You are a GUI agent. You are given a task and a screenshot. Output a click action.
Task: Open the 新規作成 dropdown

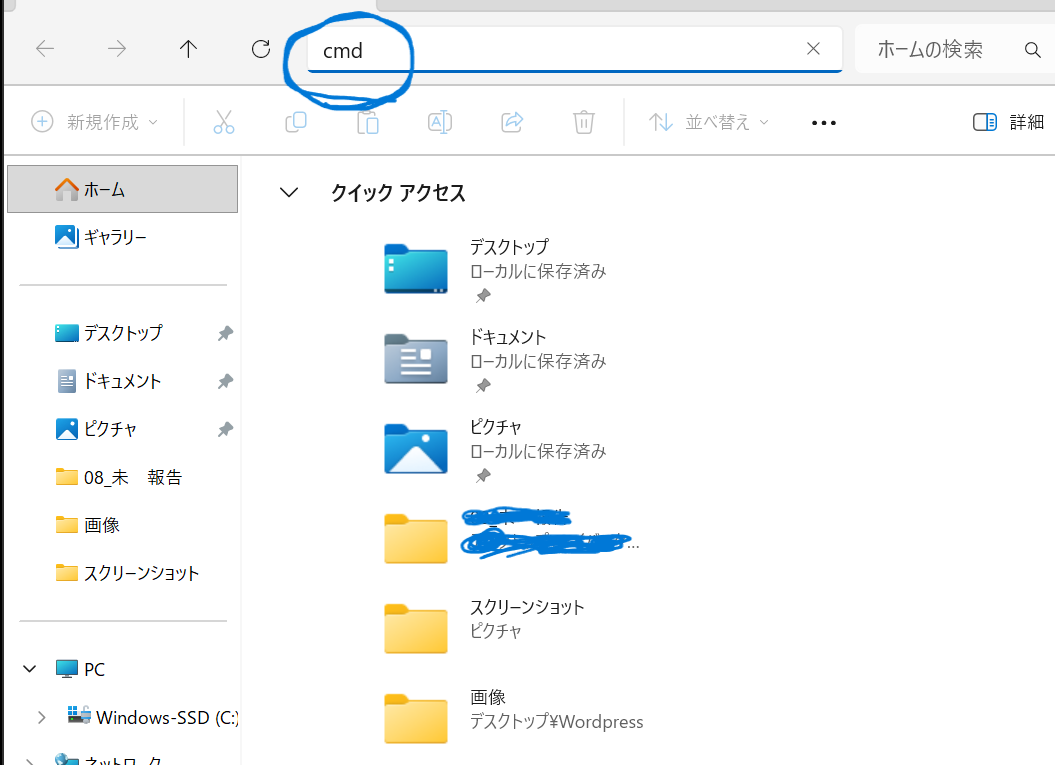(95, 122)
